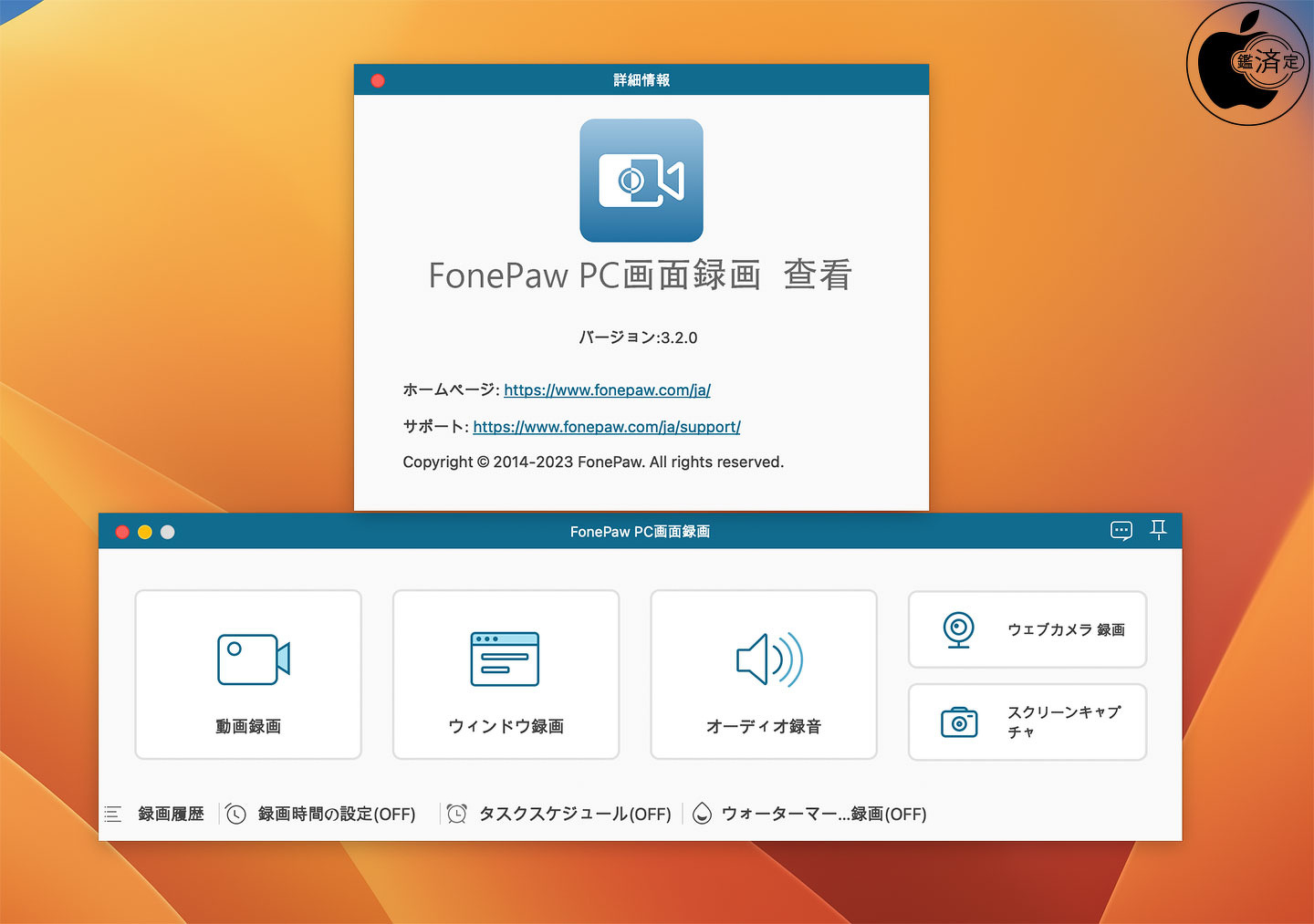This screenshot has height=924, width=1314.
Task: Select the ウィンドウ録画 window icon
Action: [505, 659]
